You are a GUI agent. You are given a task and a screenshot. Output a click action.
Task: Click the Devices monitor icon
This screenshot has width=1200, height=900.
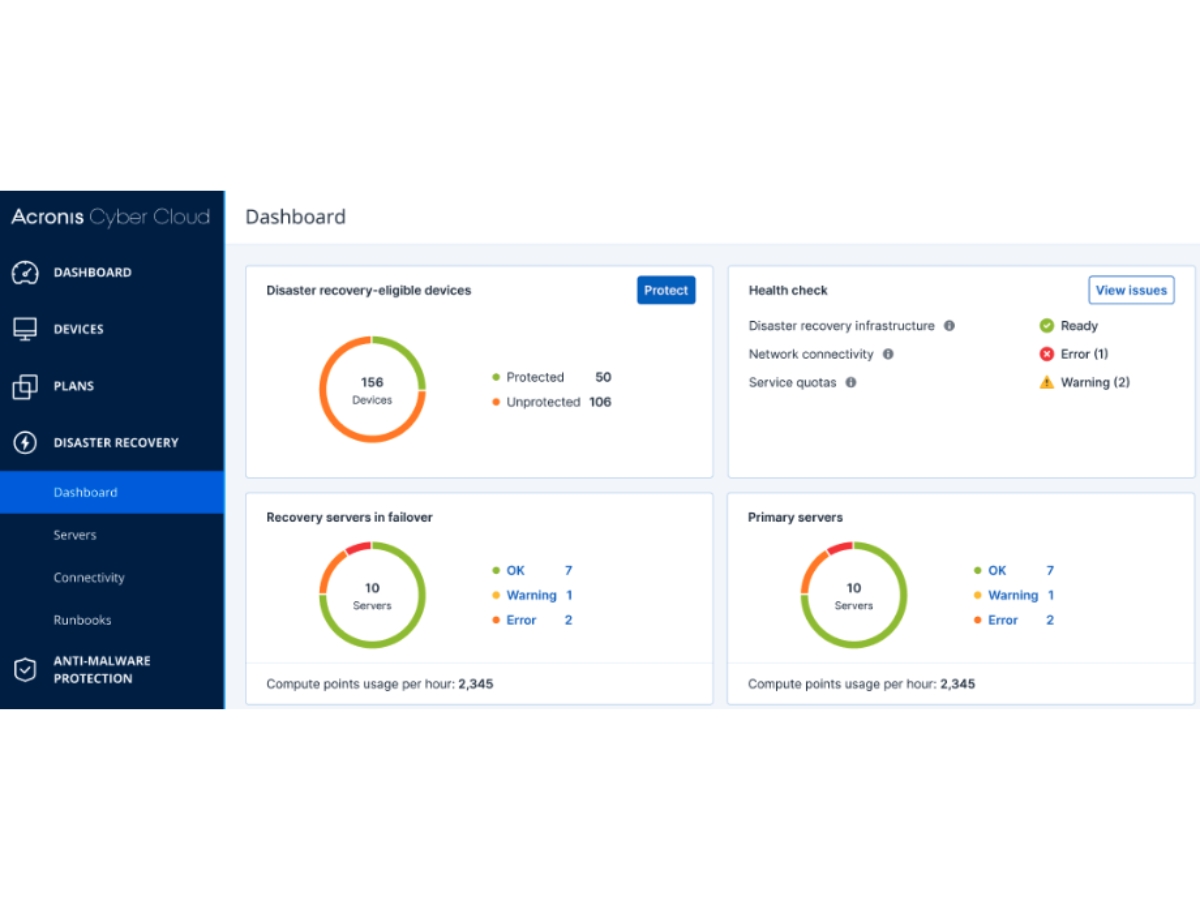pyautogui.click(x=25, y=329)
